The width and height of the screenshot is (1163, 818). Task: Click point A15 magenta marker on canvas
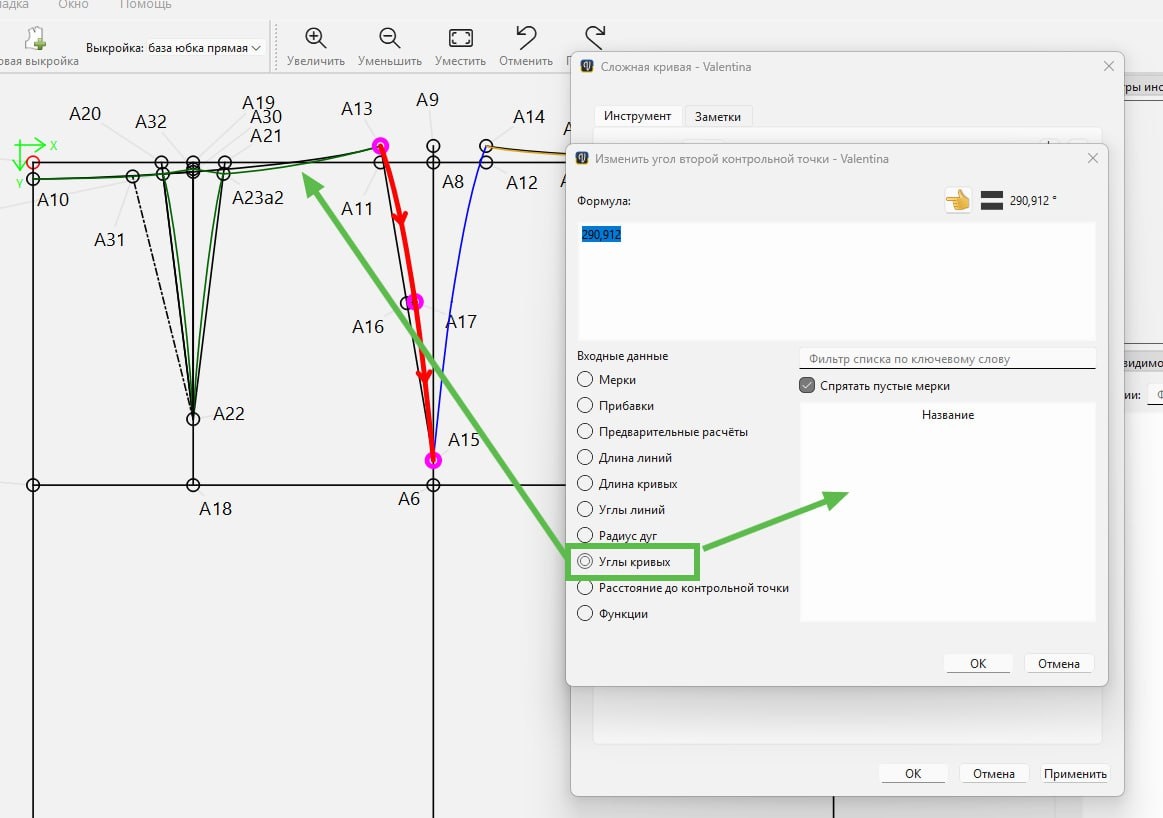[x=433, y=461]
